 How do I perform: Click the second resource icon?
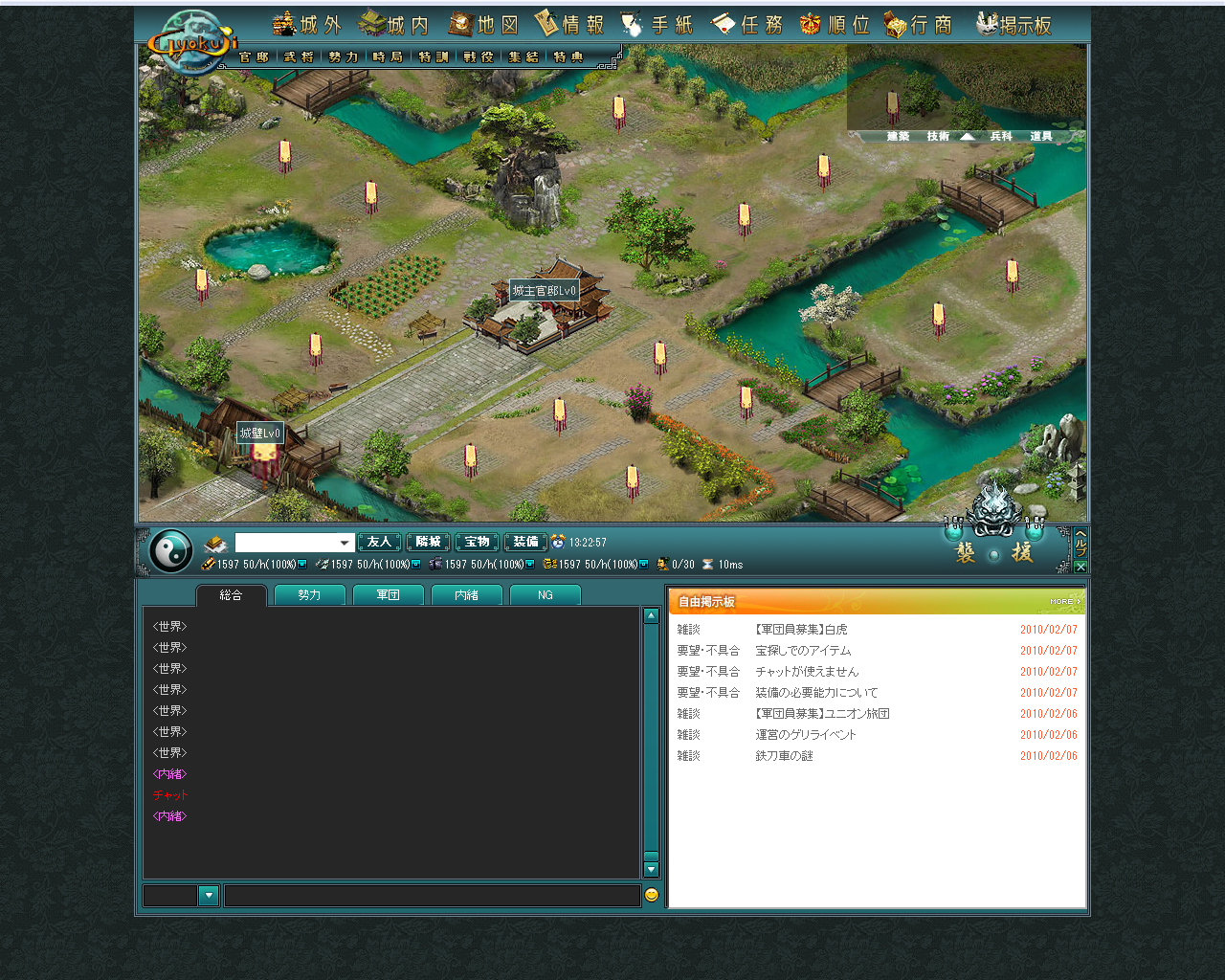pos(322,564)
